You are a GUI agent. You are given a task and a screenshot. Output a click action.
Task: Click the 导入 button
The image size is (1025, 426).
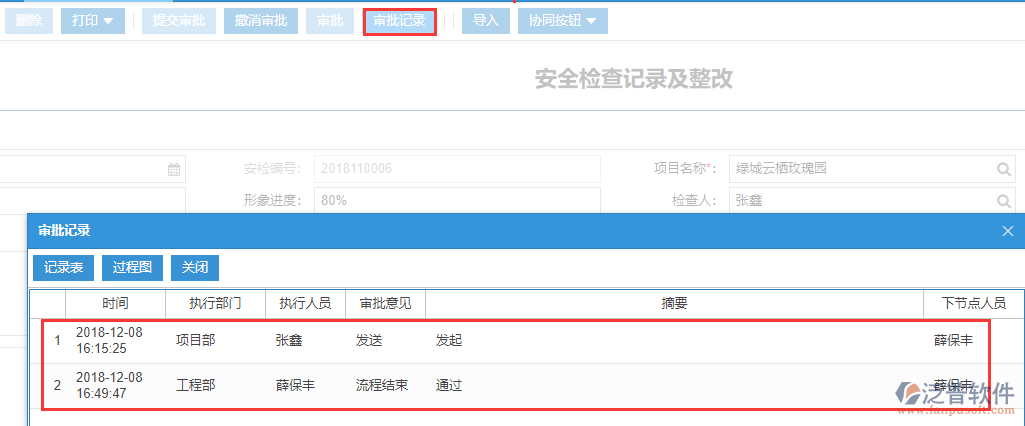485,20
